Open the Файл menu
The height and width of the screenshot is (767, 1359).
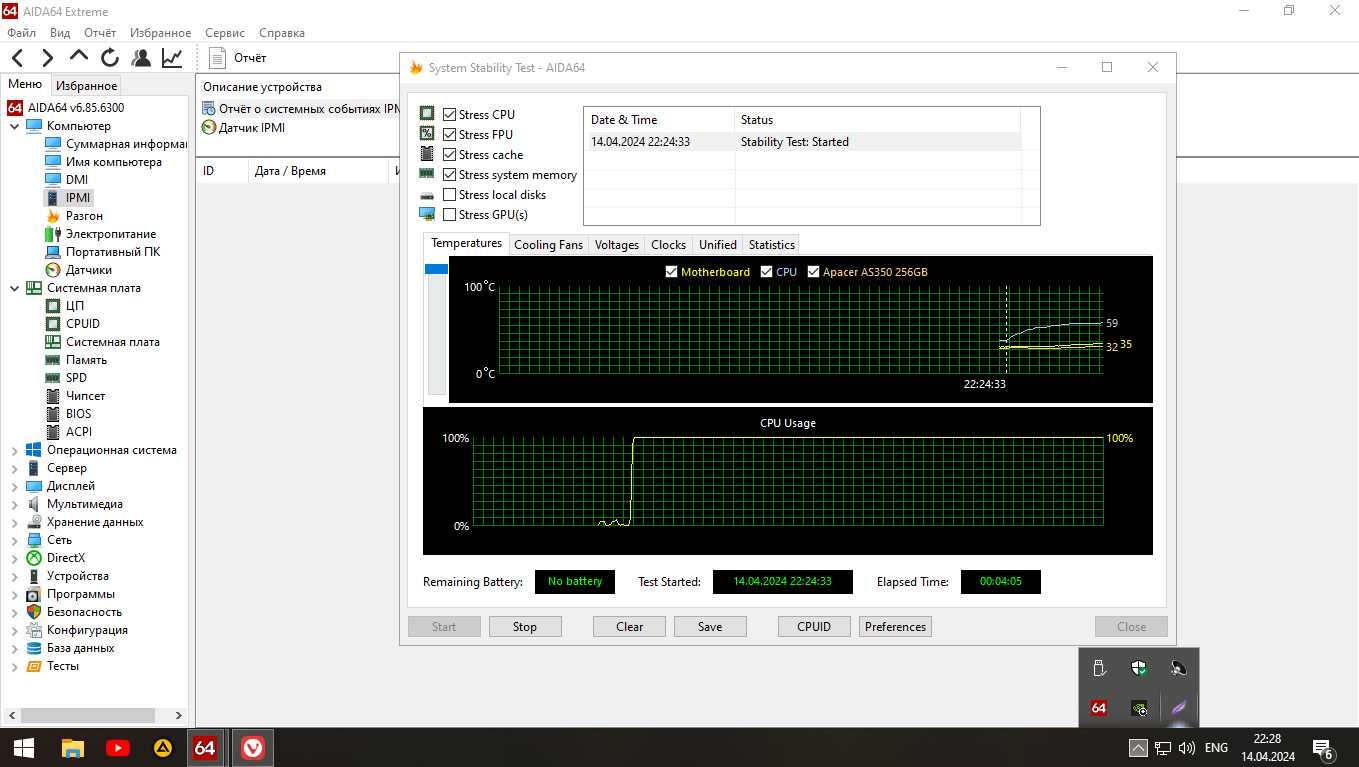point(21,33)
